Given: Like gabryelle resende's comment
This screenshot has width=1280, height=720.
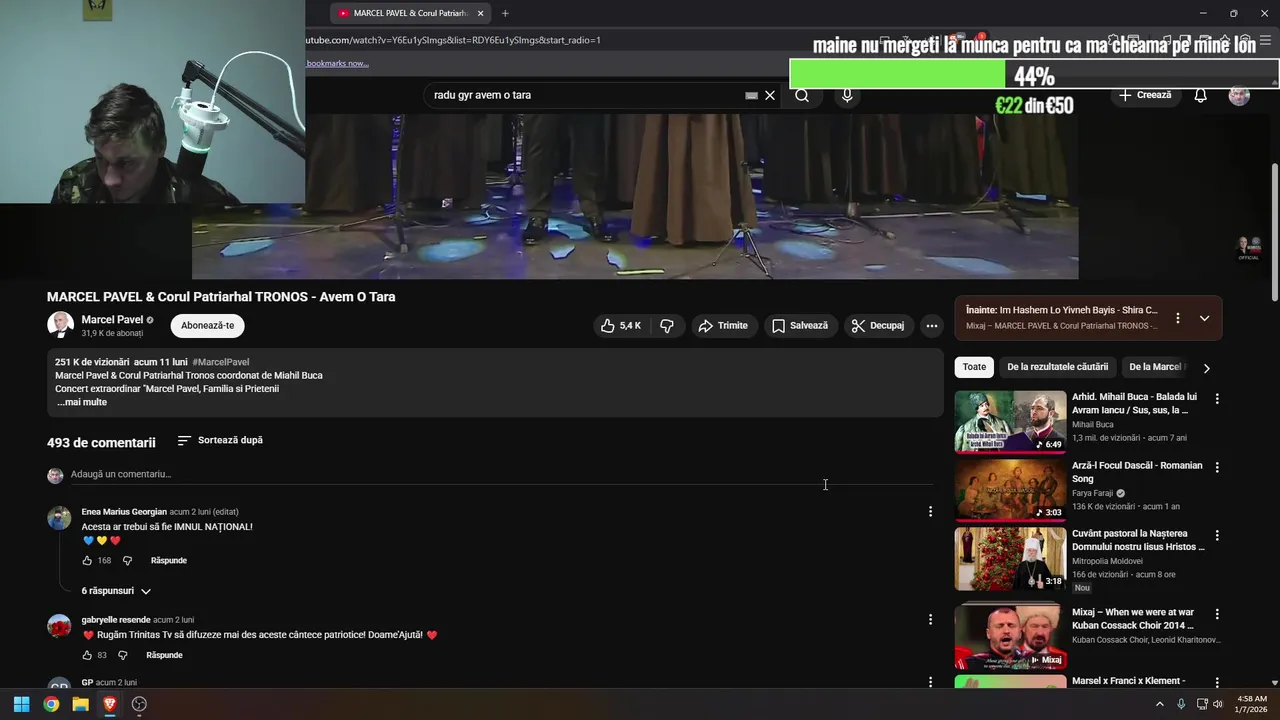Looking at the screenshot, I should point(87,655).
